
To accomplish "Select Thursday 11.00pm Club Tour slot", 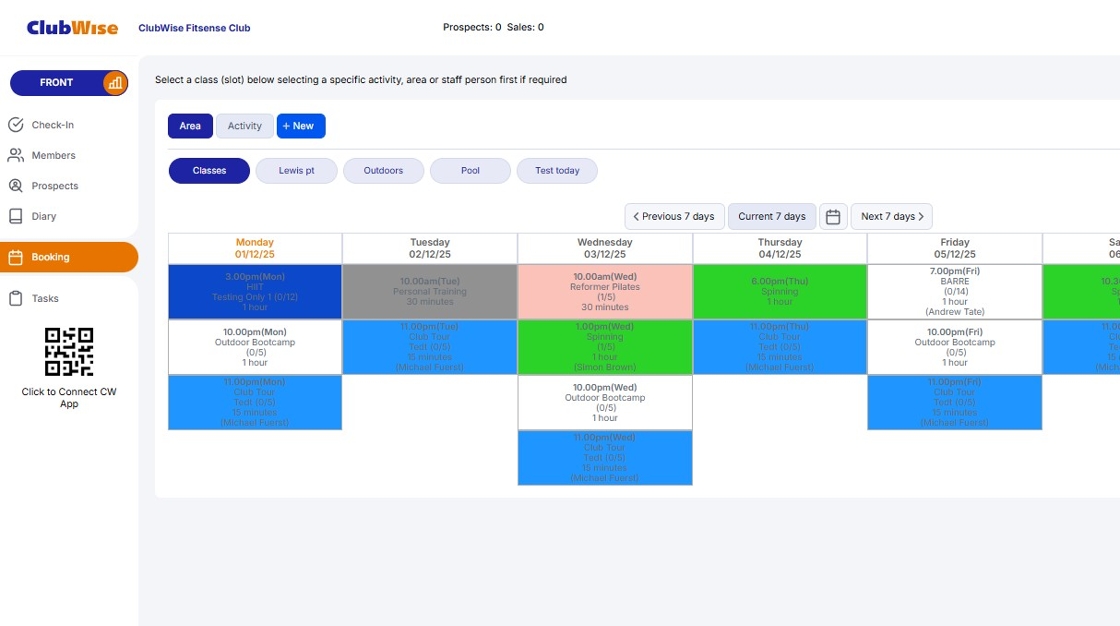I will [780, 347].
